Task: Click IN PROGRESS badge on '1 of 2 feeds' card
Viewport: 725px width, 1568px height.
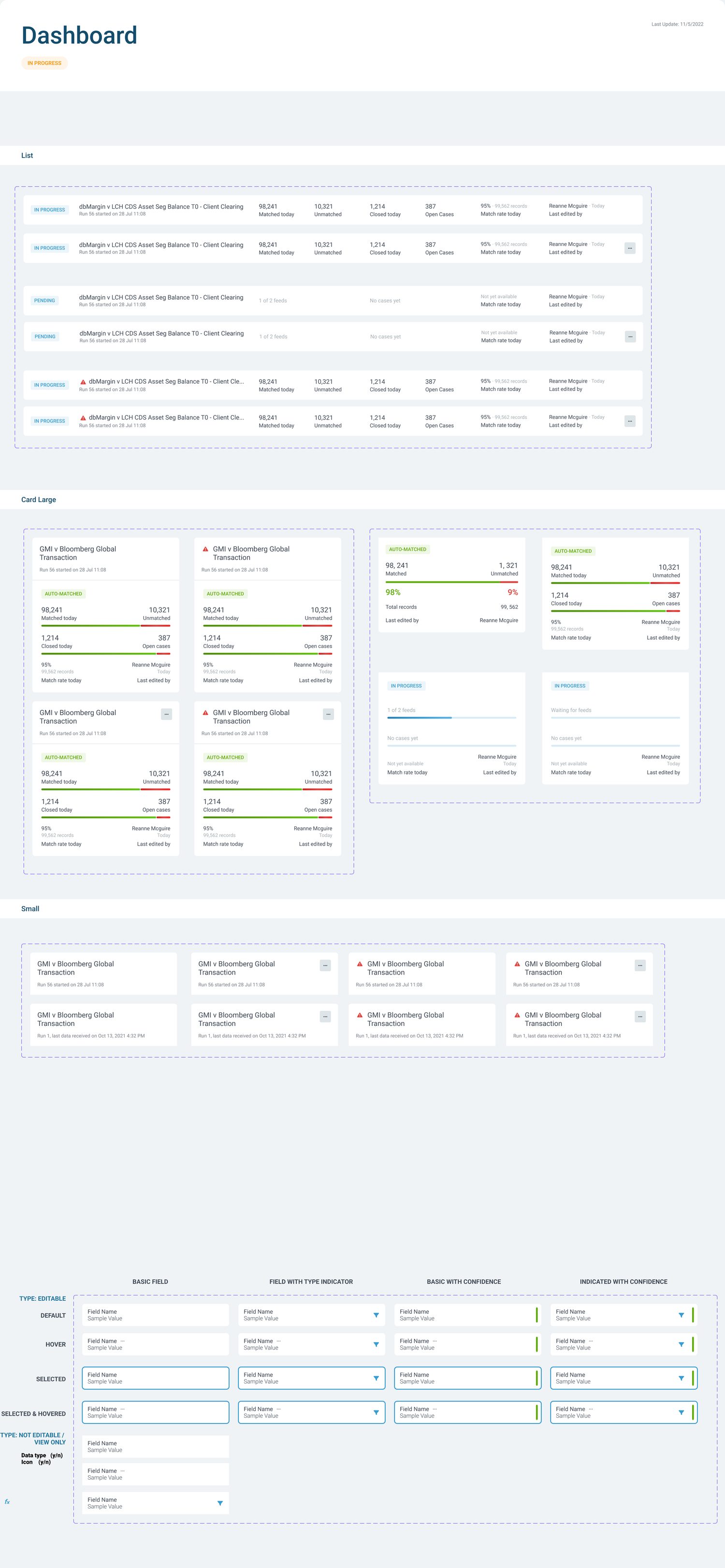Action: pyautogui.click(x=406, y=686)
